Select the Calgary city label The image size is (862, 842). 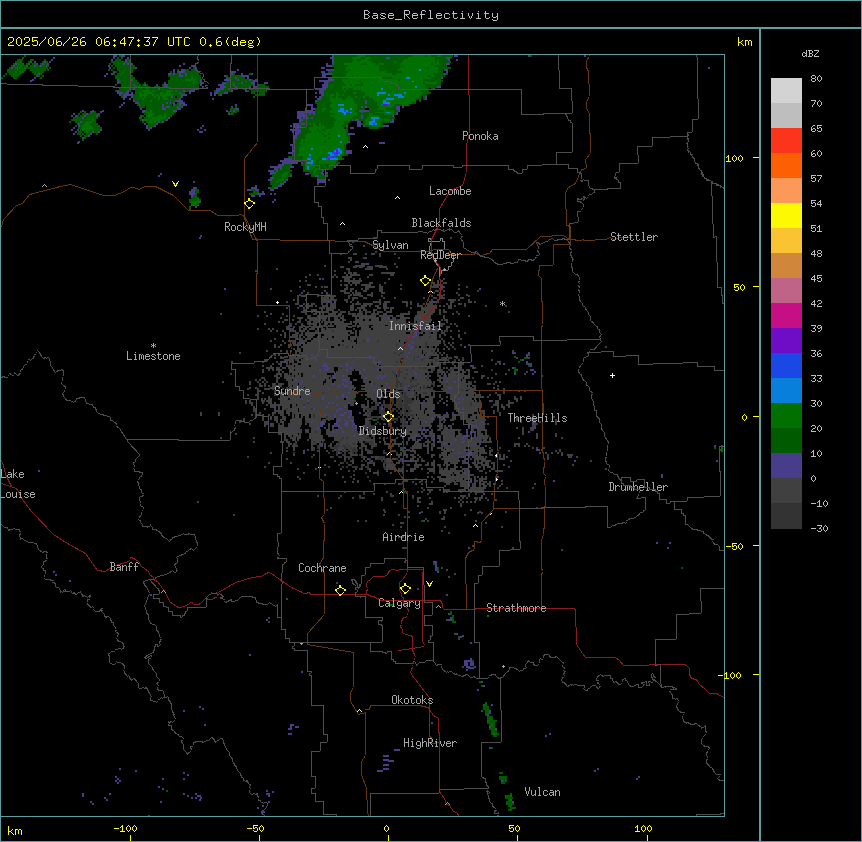tap(399, 603)
